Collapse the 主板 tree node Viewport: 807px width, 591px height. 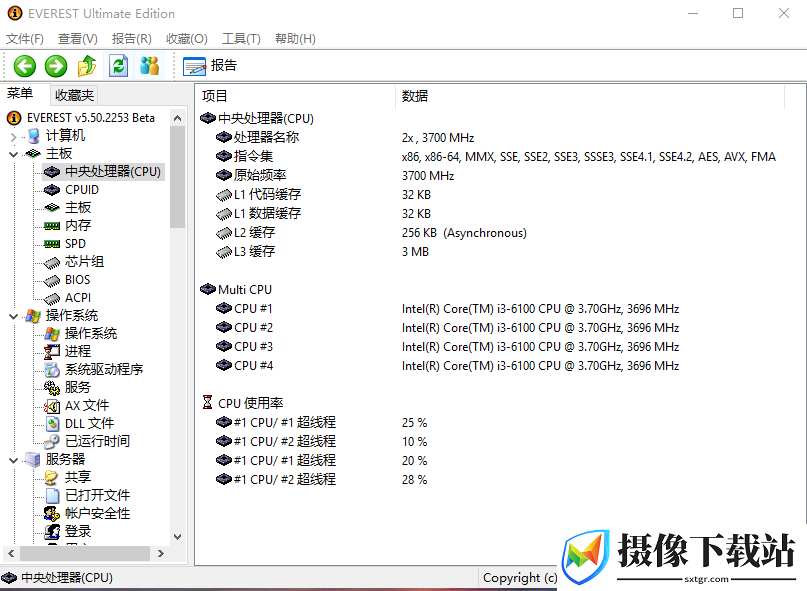click(x=14, y=154)
